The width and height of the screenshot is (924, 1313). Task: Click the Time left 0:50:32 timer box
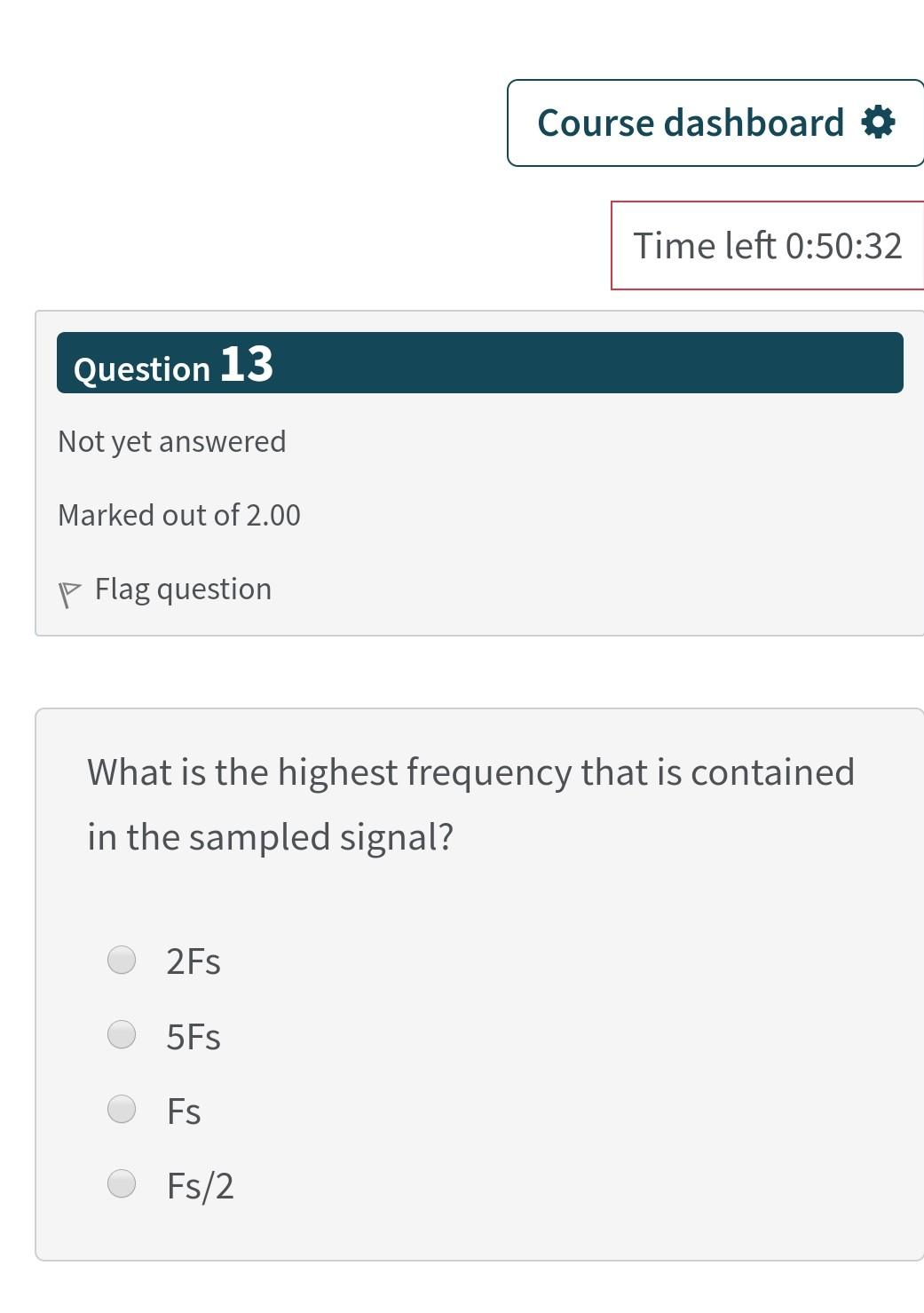tap(769, 245)
